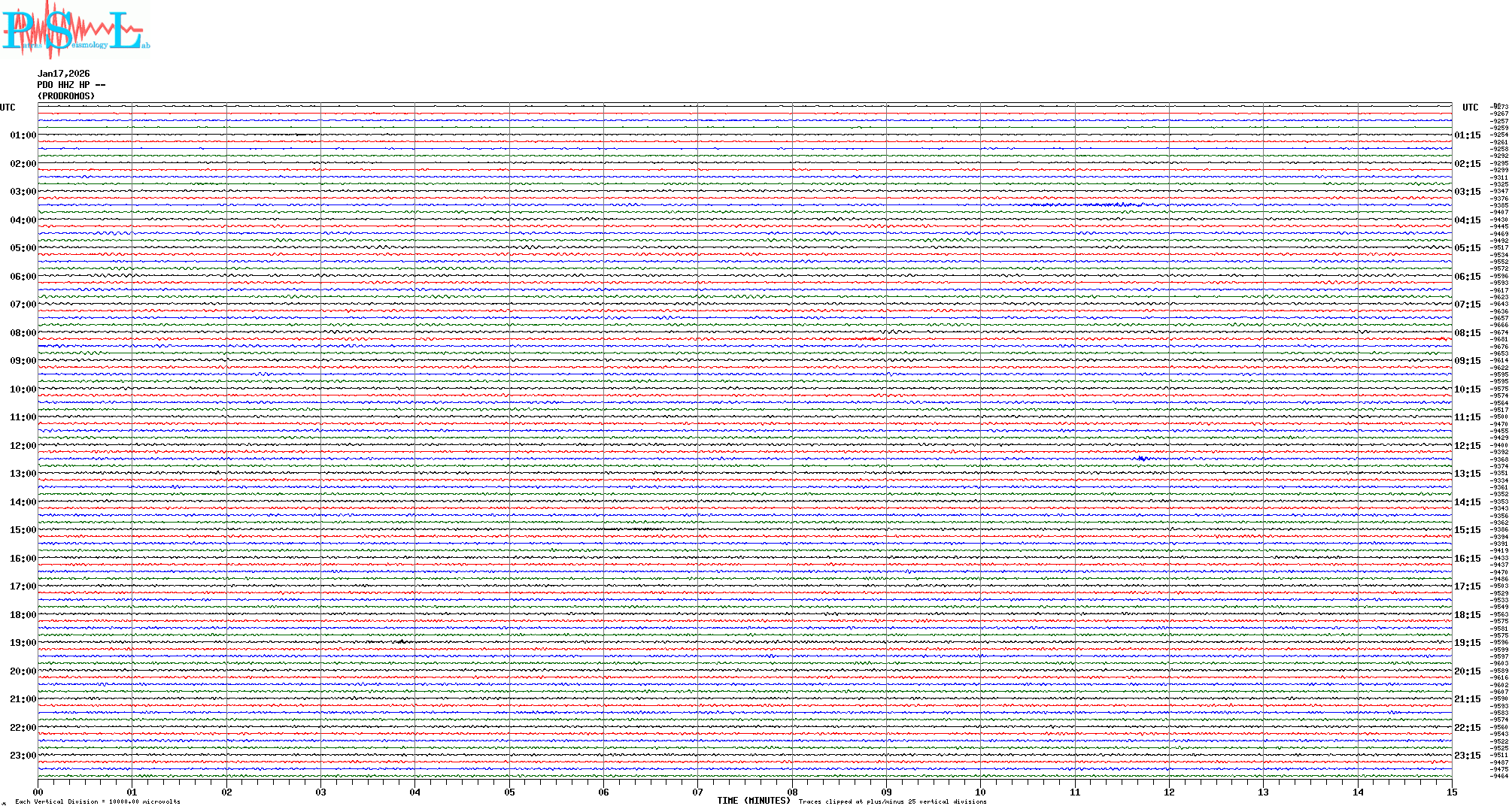Select the 12:00 hour label on left
The image size is (1512, 812).
coord(23,446)
